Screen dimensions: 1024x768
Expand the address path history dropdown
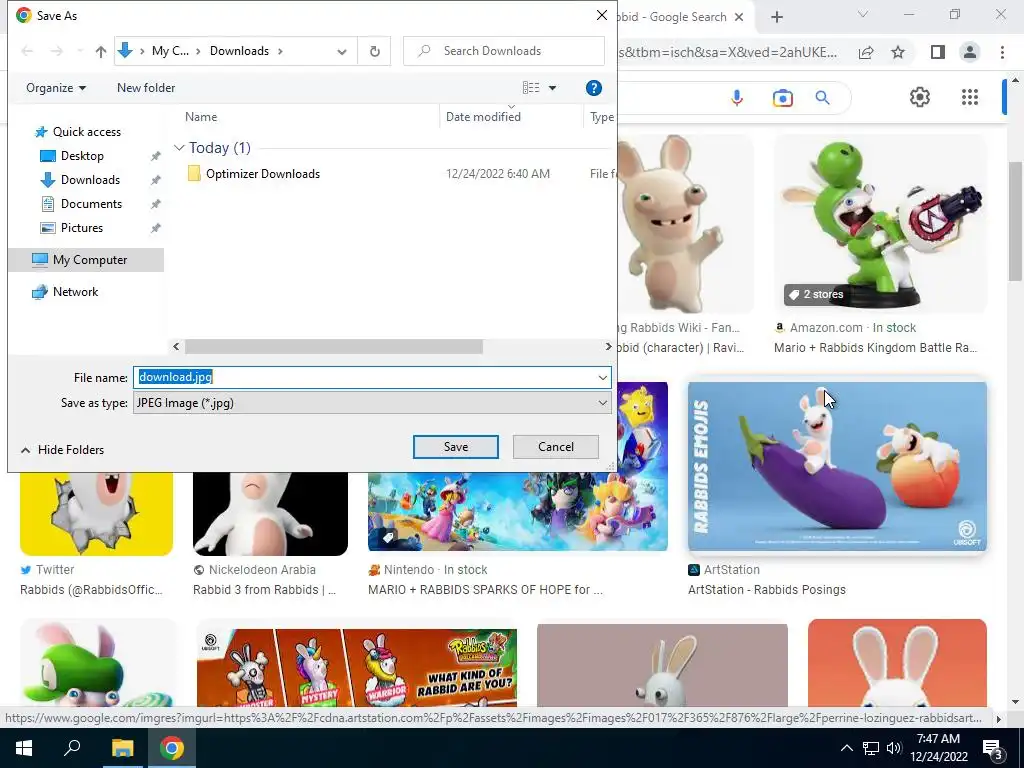342,52
